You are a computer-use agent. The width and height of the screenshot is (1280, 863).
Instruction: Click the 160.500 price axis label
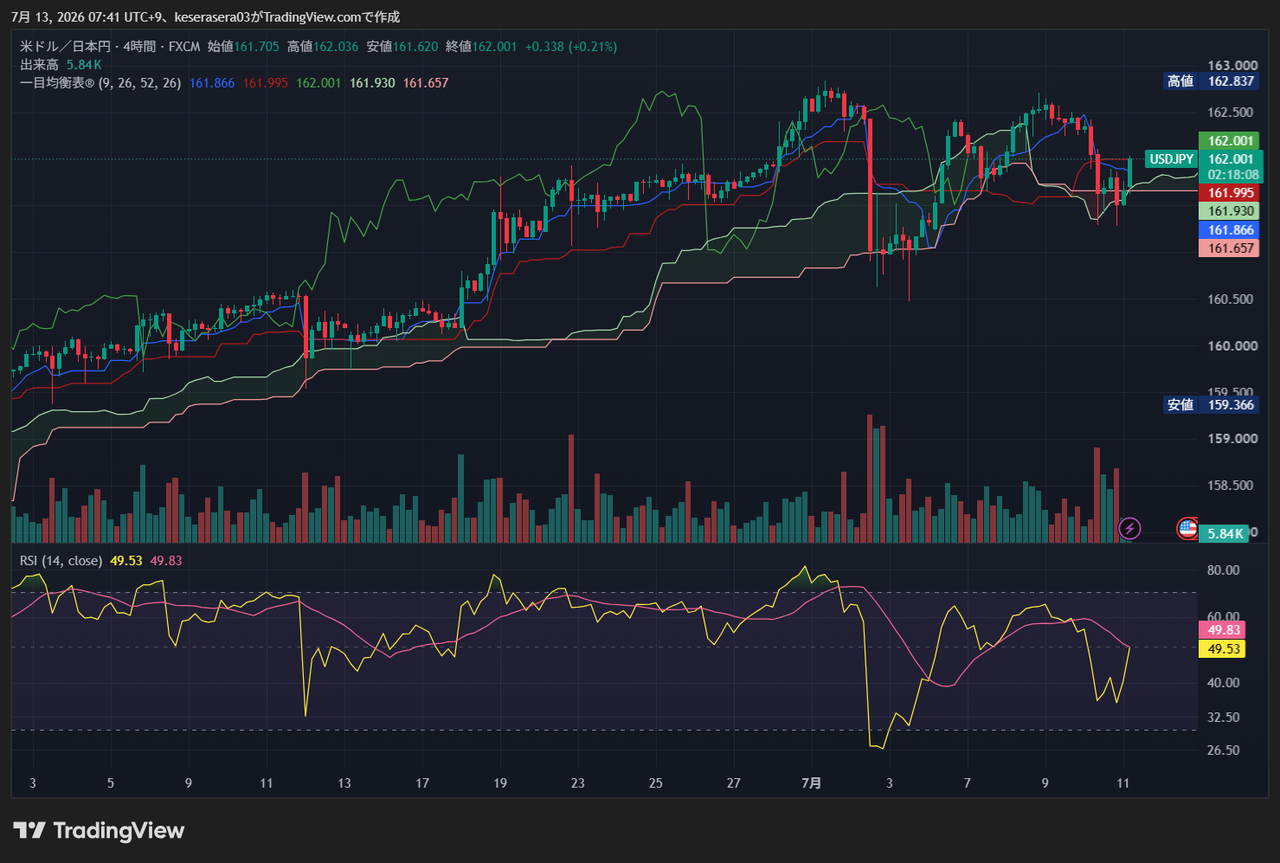pos(1230,299)
